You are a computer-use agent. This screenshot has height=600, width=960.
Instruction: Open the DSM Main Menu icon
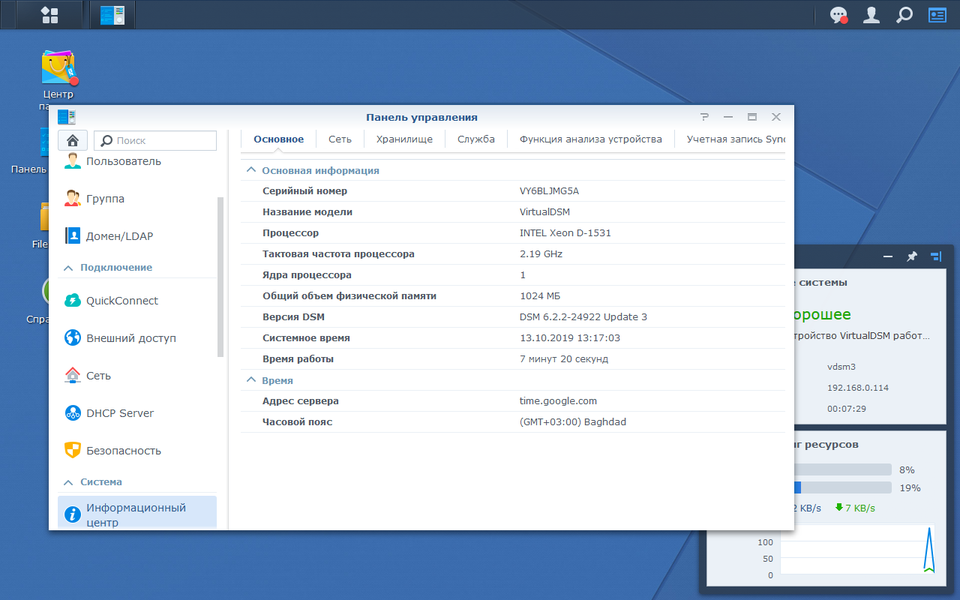[x=50, y=15]
